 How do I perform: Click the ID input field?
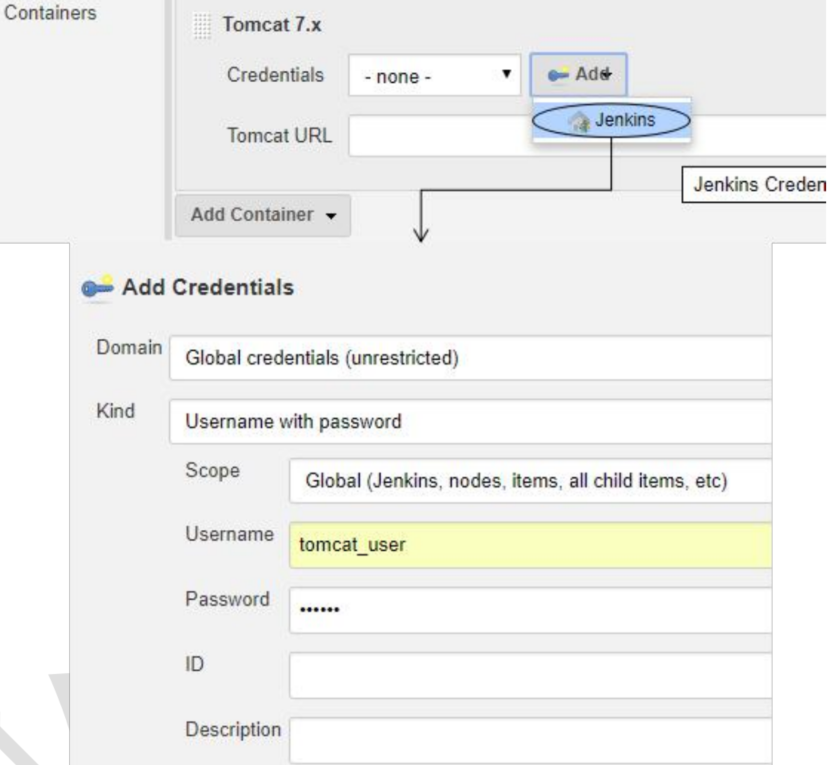point(530,675)
